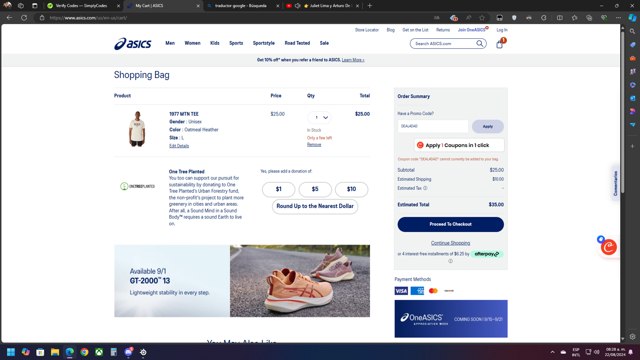Click Edit Details link for the tee
Viewport: 640px width, 360px height.
click(x=179, y=146)
